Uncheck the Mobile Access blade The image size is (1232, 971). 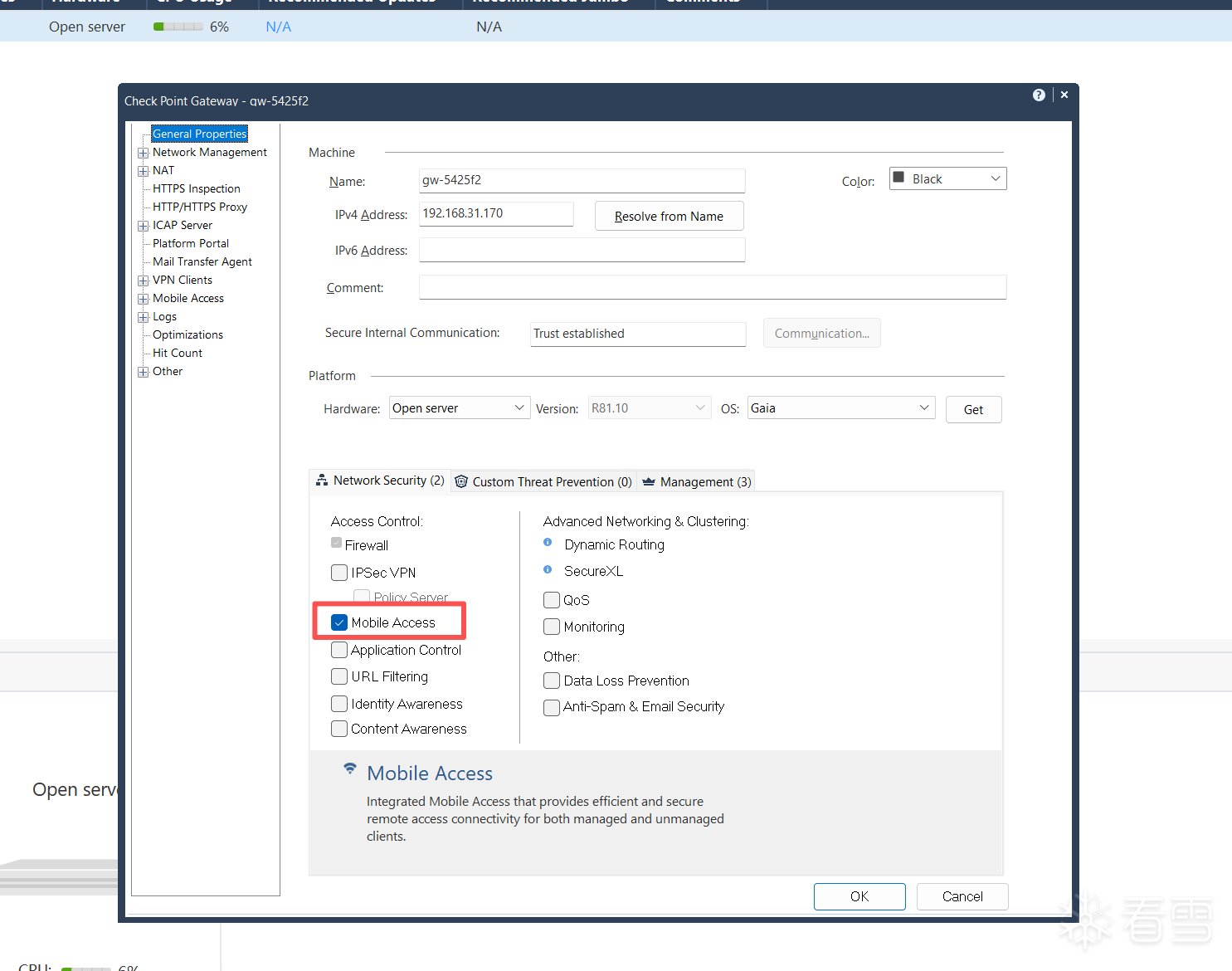coord(339,622)
